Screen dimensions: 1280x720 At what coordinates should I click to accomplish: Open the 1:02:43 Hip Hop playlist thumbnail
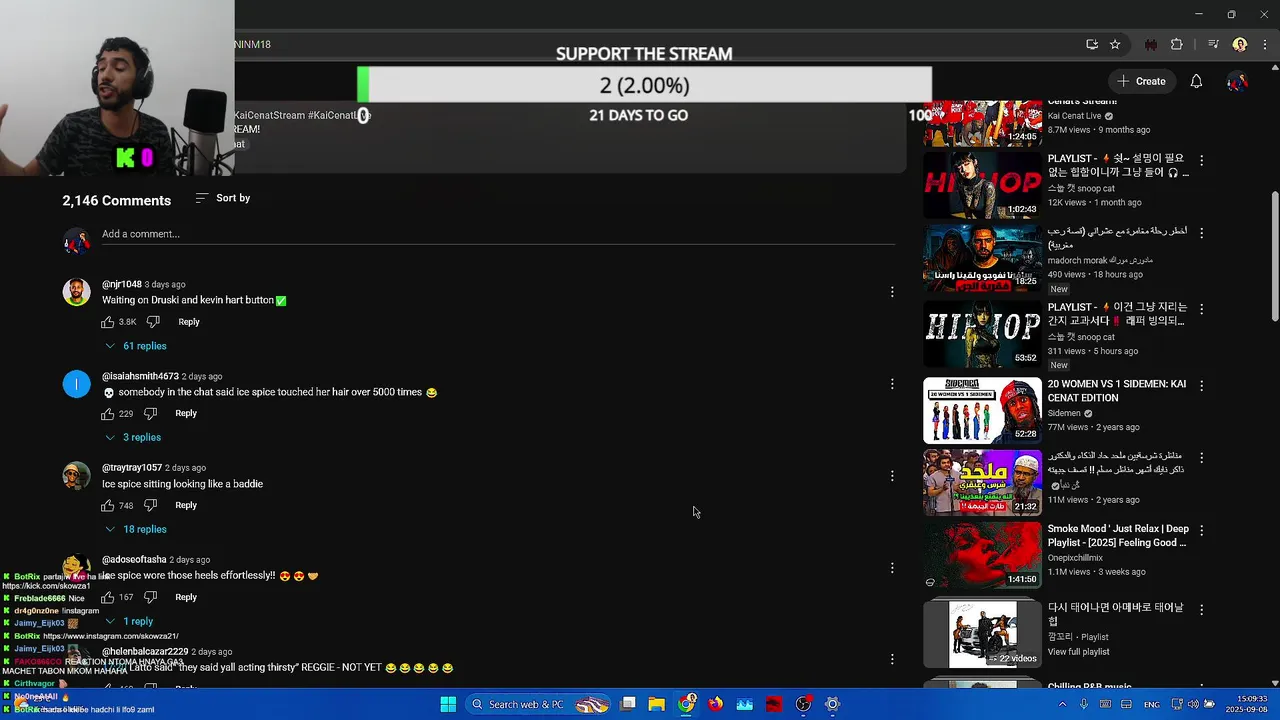(982, 184)
